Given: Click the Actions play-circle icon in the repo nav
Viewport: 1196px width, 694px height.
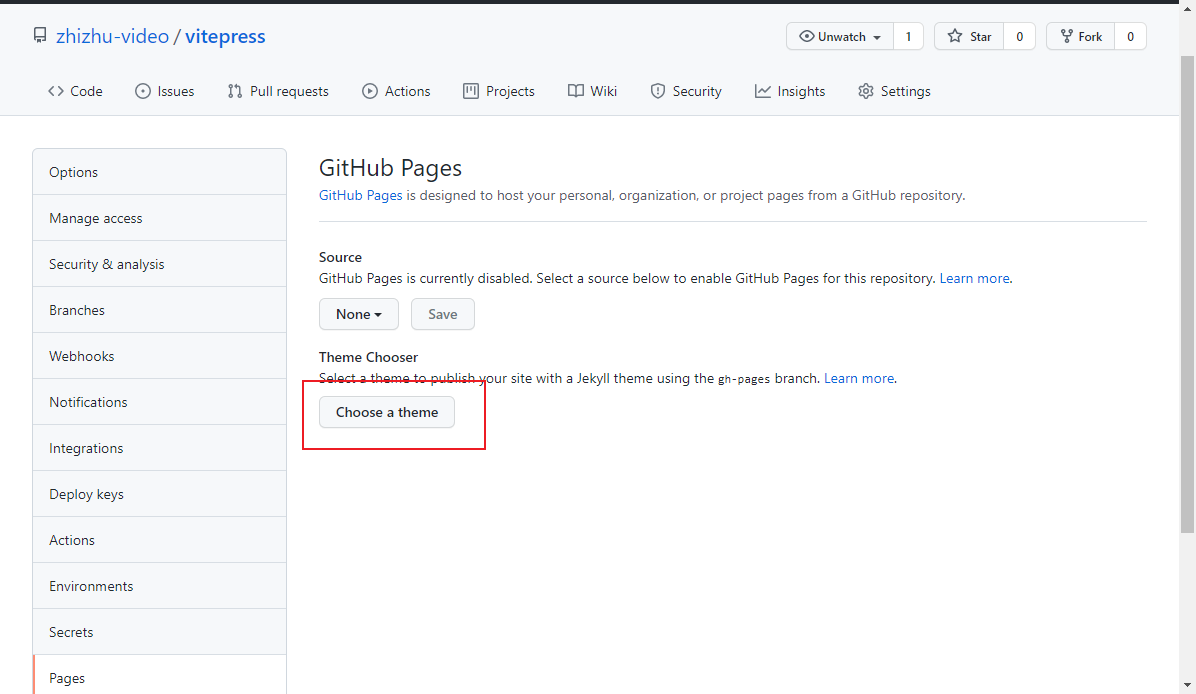Looking at the screenshot, I should 370,92.
